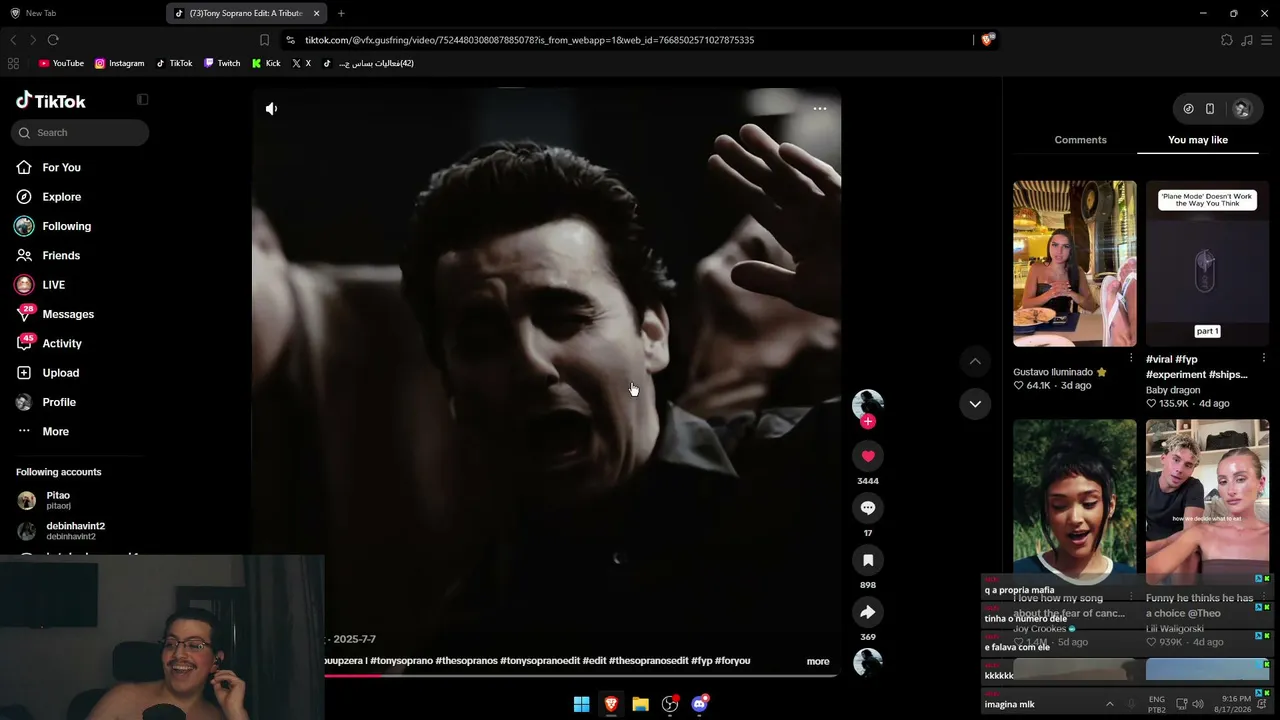This screenshot has height=720, width=1280.
Task: Open the browser extensions puzzle icon
Action: coord(1227,40)
